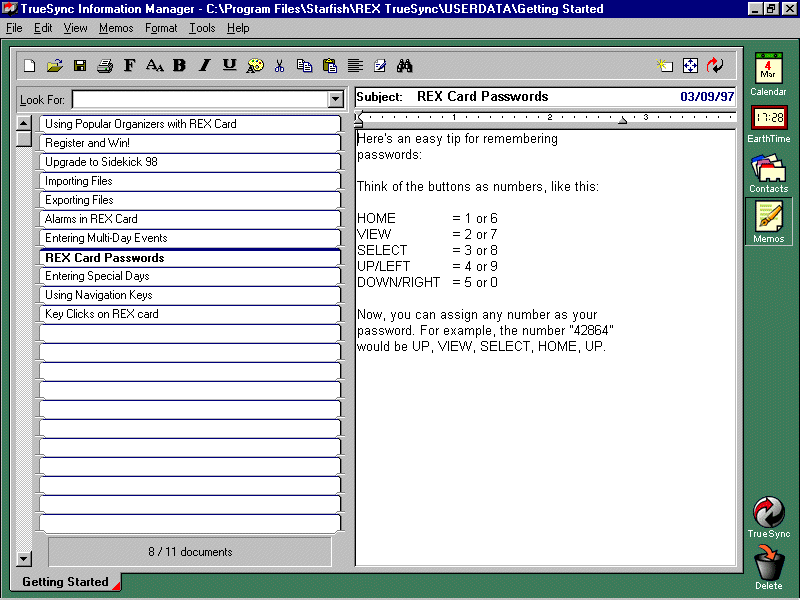Open memo Exporting Files

[x=190, y=200]
